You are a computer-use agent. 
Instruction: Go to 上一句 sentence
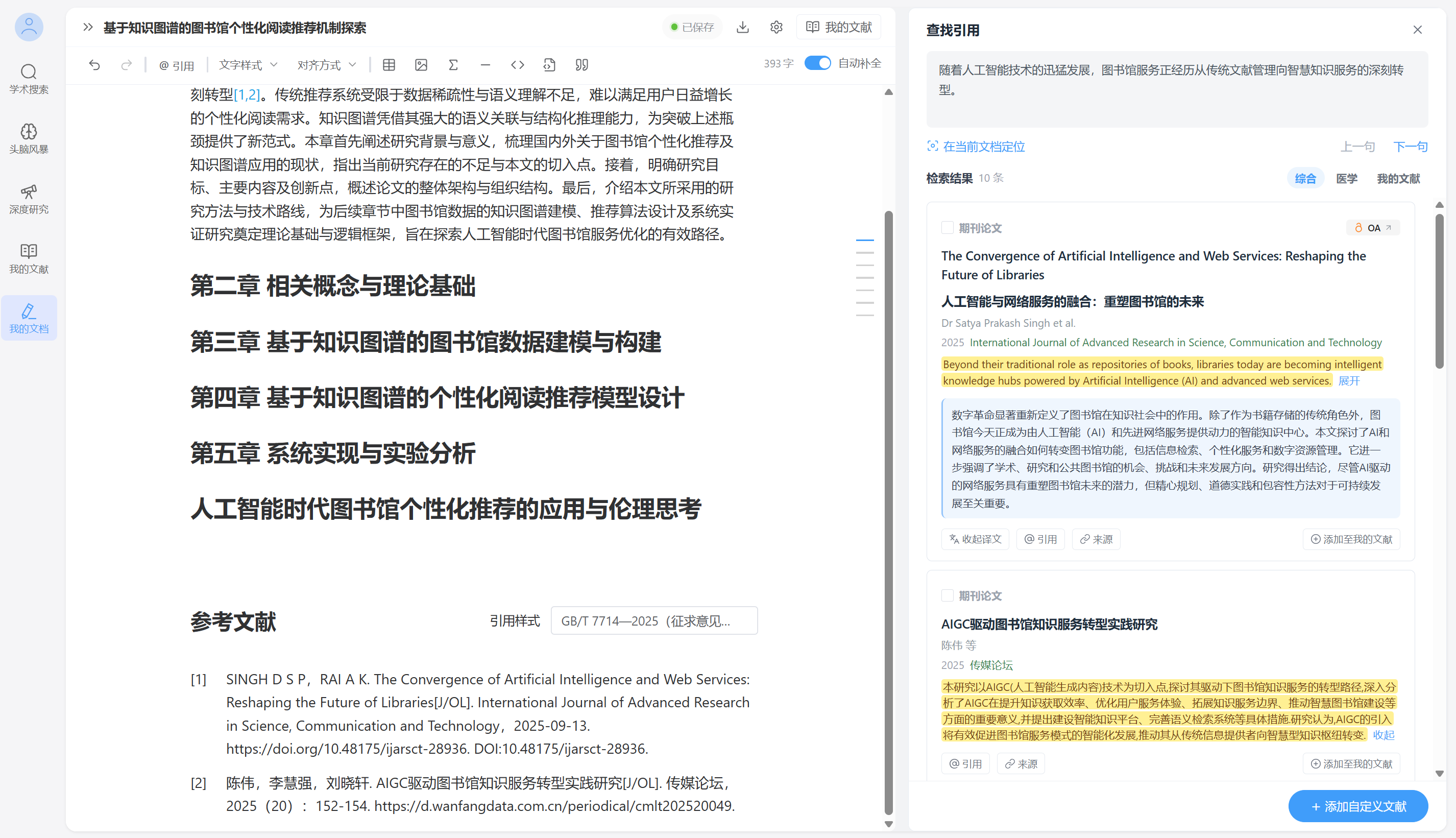1357,147
